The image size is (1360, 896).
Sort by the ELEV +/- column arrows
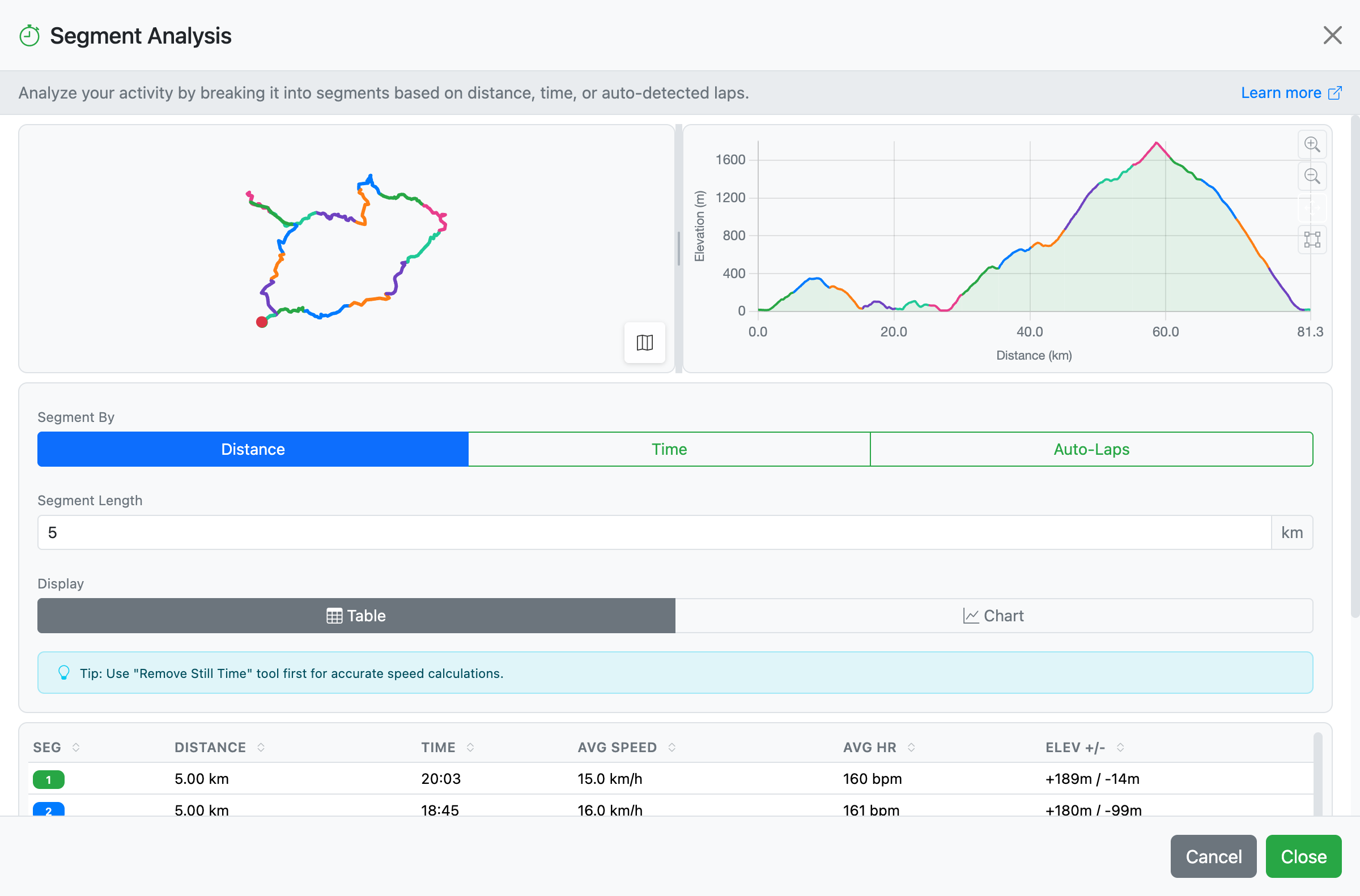(x=1120, y=748)
